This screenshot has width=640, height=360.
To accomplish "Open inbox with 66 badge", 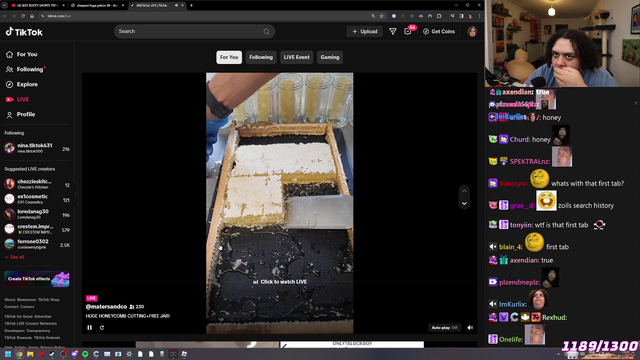I will tap(408, 31).
